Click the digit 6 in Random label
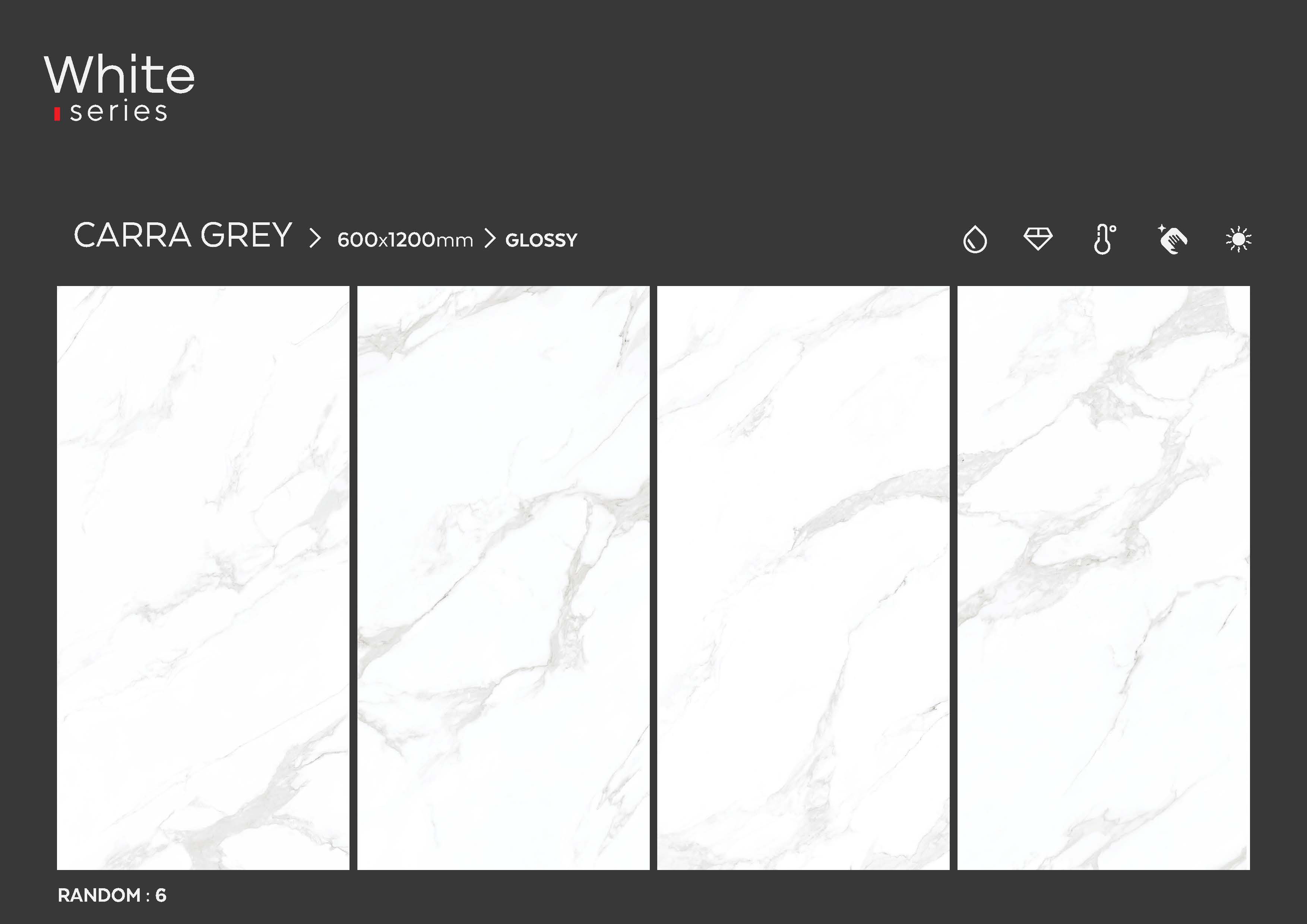 [x=161, y=895]
